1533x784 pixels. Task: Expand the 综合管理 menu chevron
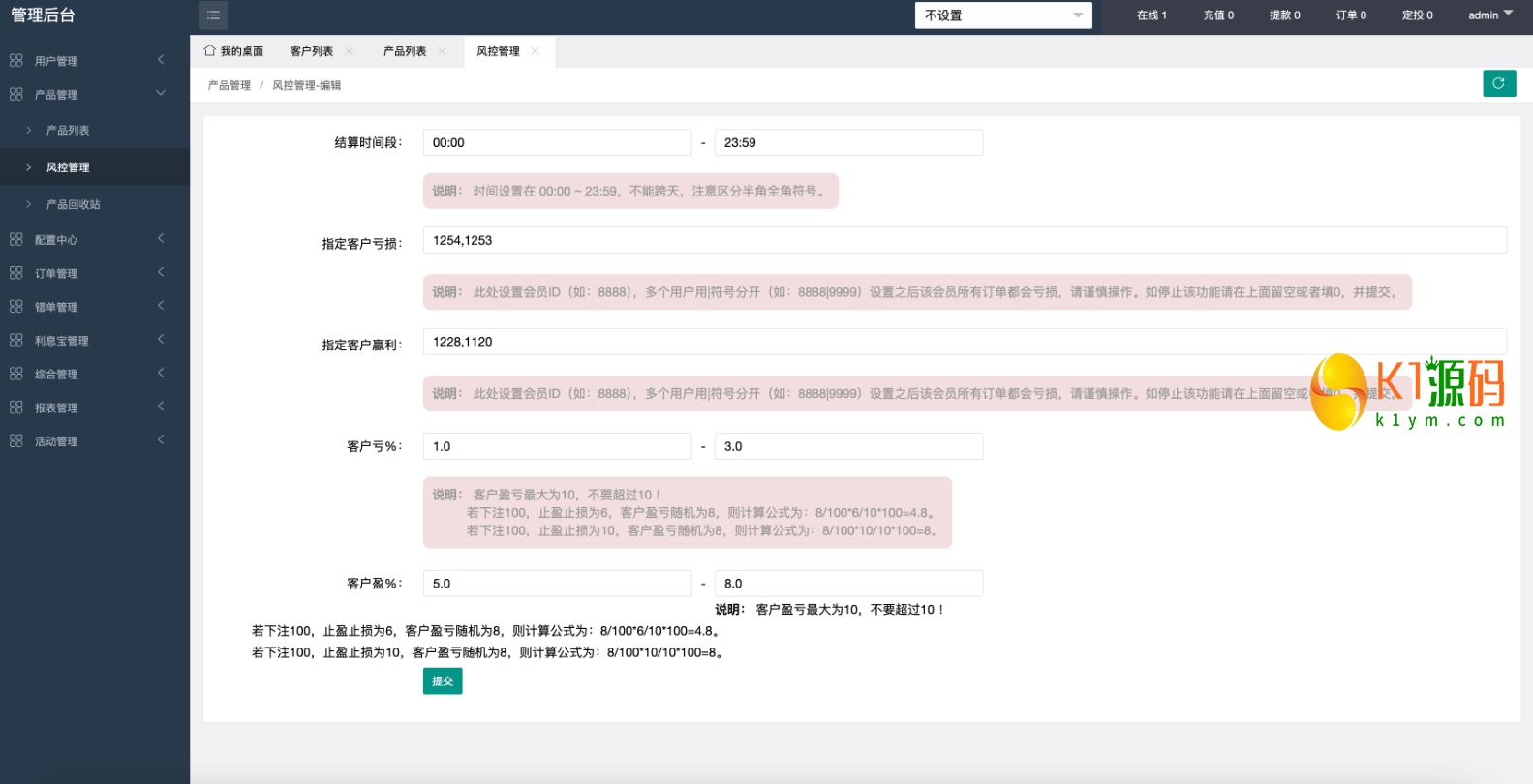coord(161,373)
